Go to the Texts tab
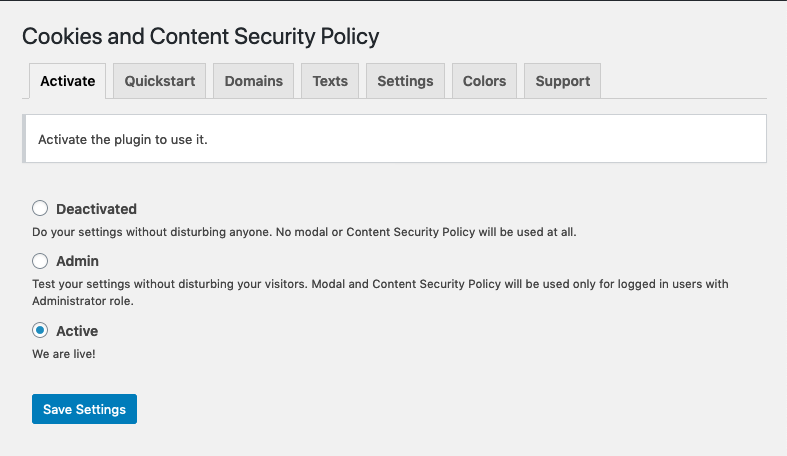The width and height of the screenshot is (787, 456). [330, 81]
